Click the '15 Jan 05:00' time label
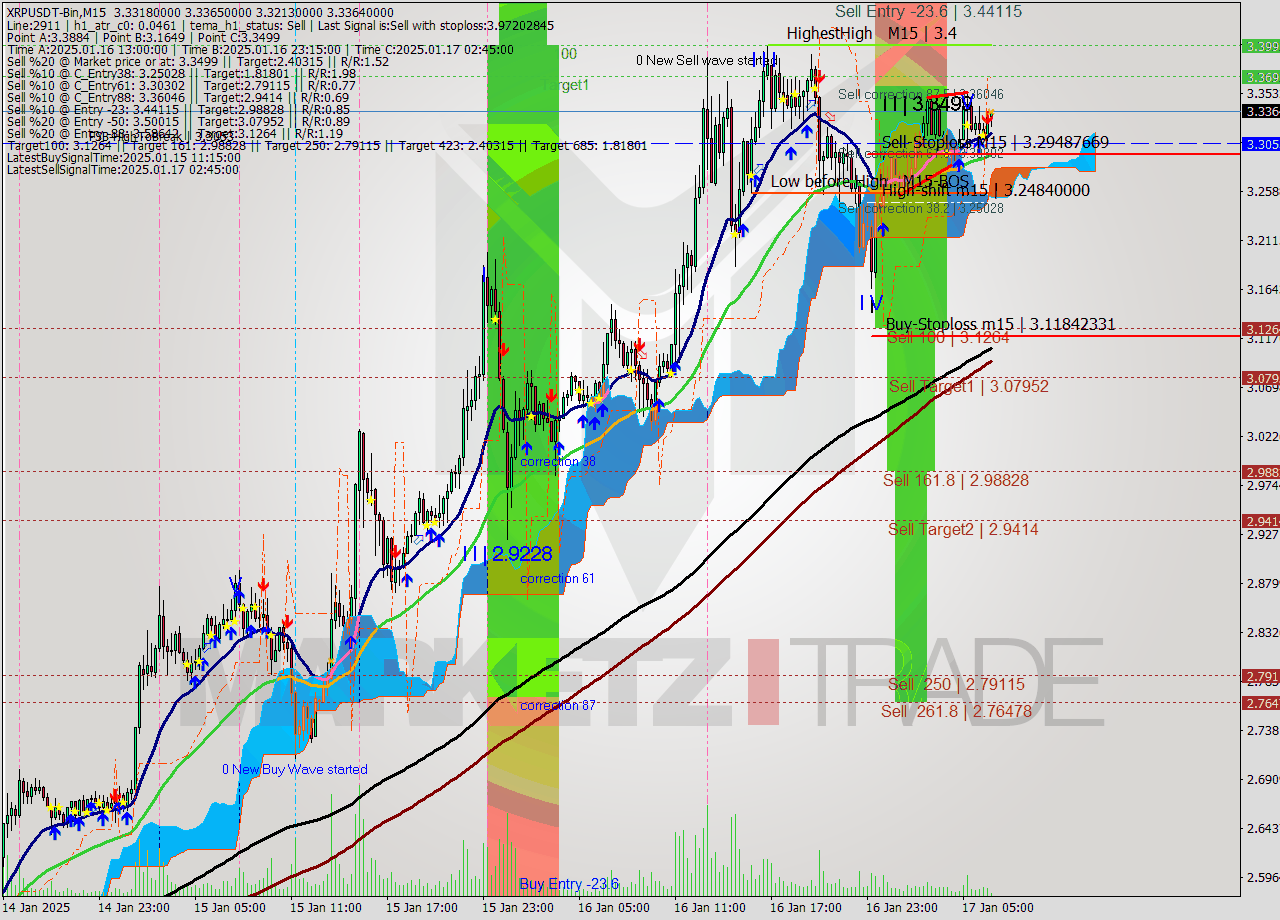The height and width of the screenshot is (920, 1280). (229, 908)
